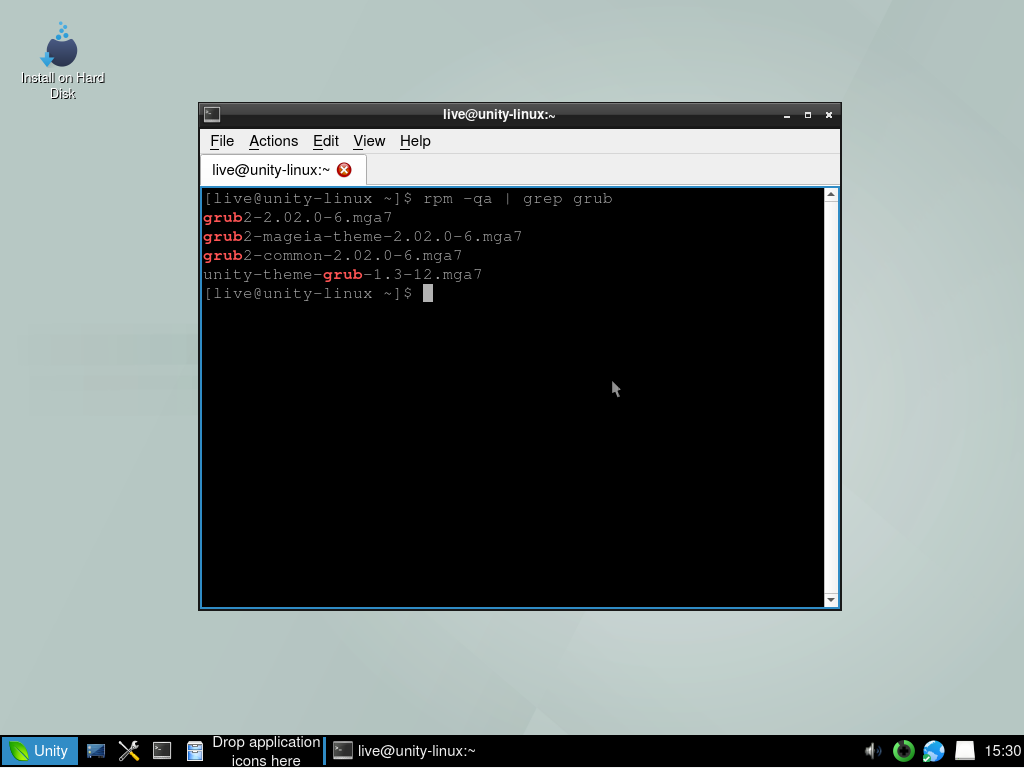Screen dimensions: 1024x768
Task: Open the network globe tray icon
Action: coord(934,751)
